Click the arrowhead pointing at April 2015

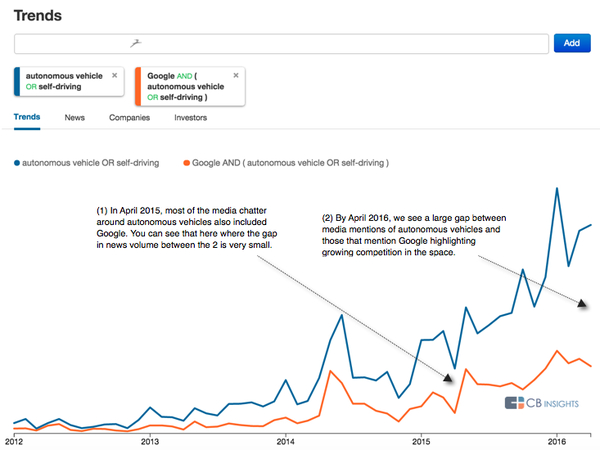pyautogui.click(x=447, y=378)
